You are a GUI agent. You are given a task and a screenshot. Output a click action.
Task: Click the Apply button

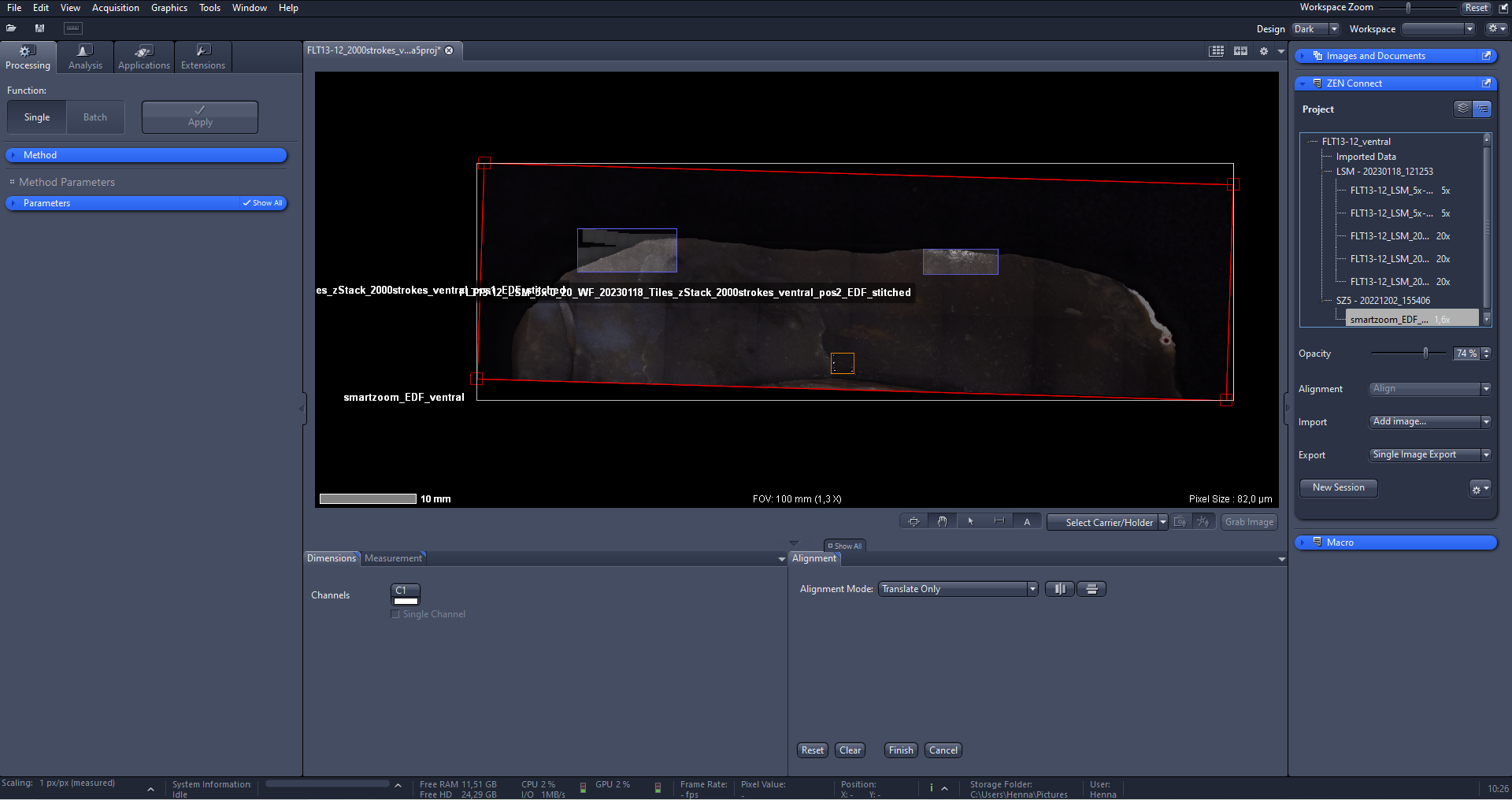[200, 117]
